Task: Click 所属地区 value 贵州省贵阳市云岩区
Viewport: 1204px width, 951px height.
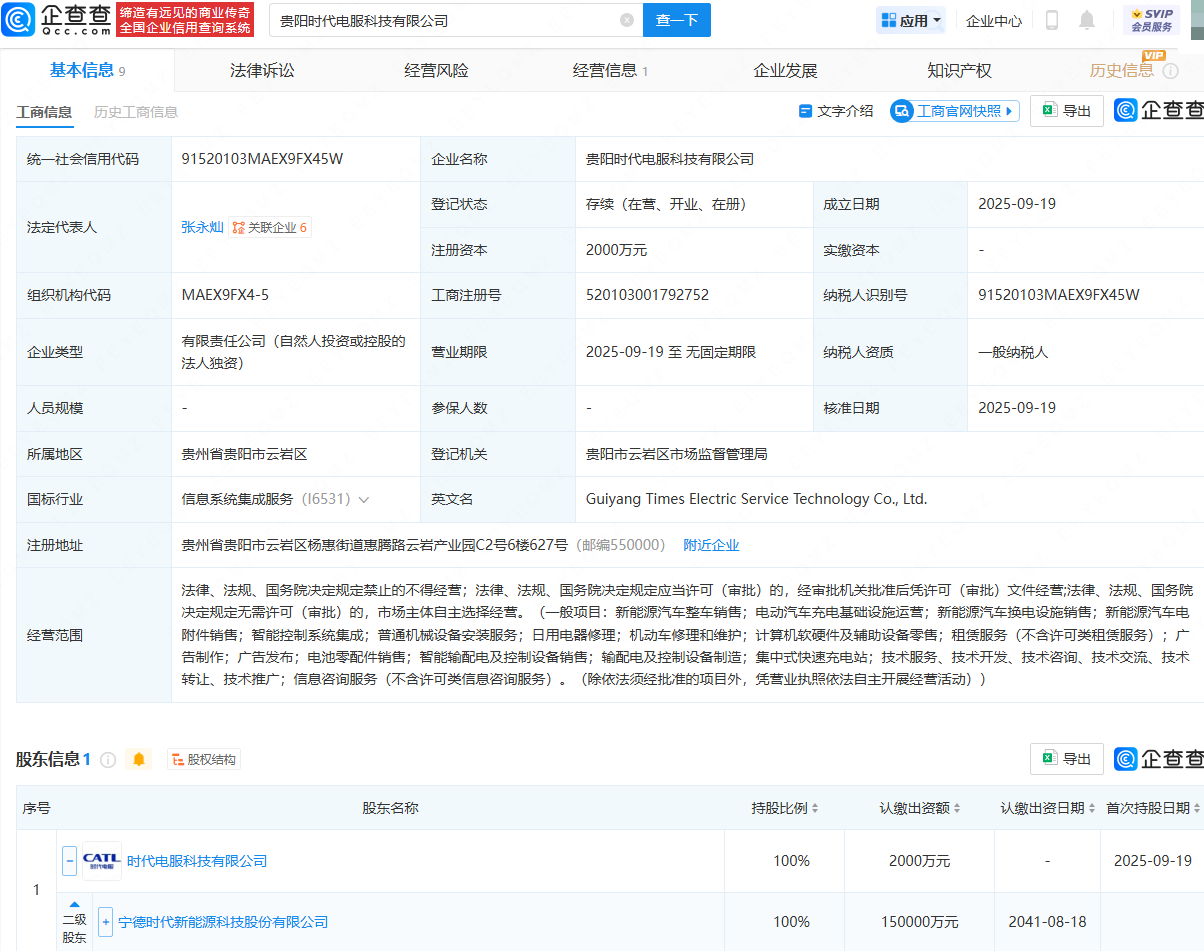Action: point(244,454)
